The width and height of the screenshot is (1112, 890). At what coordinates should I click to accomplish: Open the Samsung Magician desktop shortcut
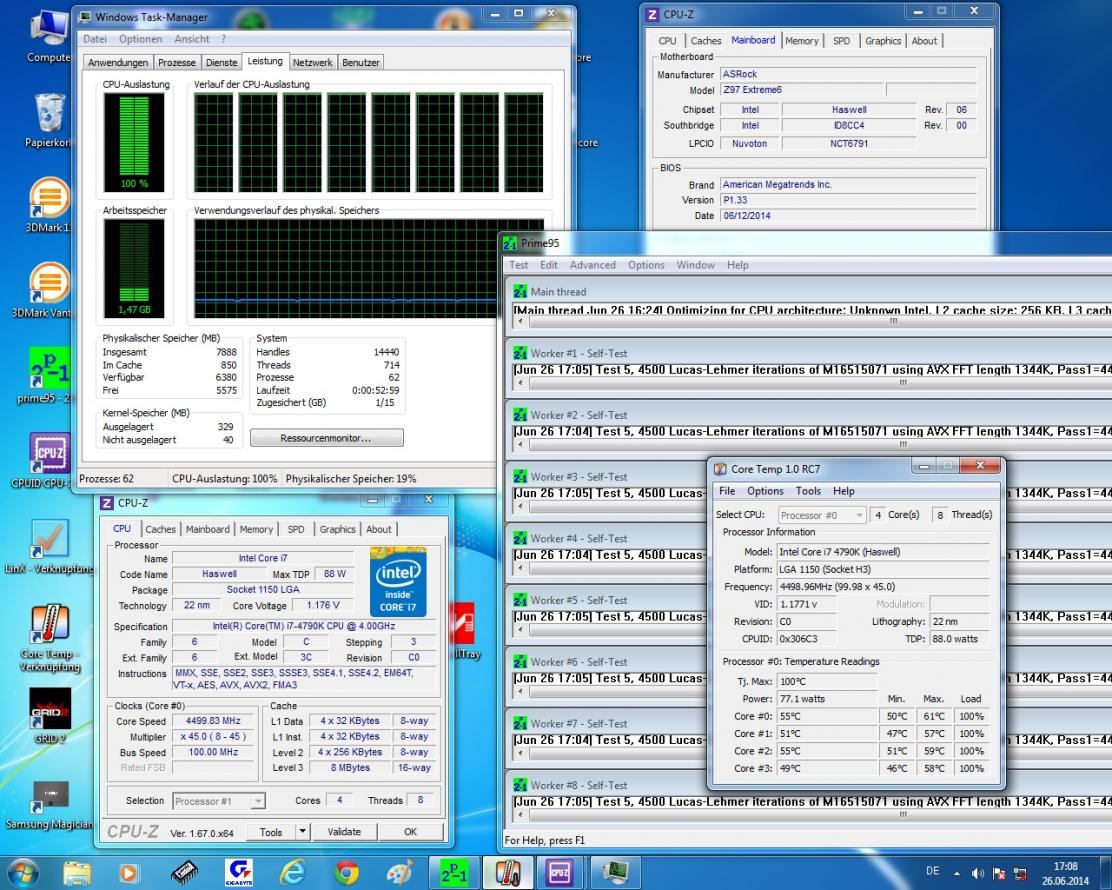[50, 805]
